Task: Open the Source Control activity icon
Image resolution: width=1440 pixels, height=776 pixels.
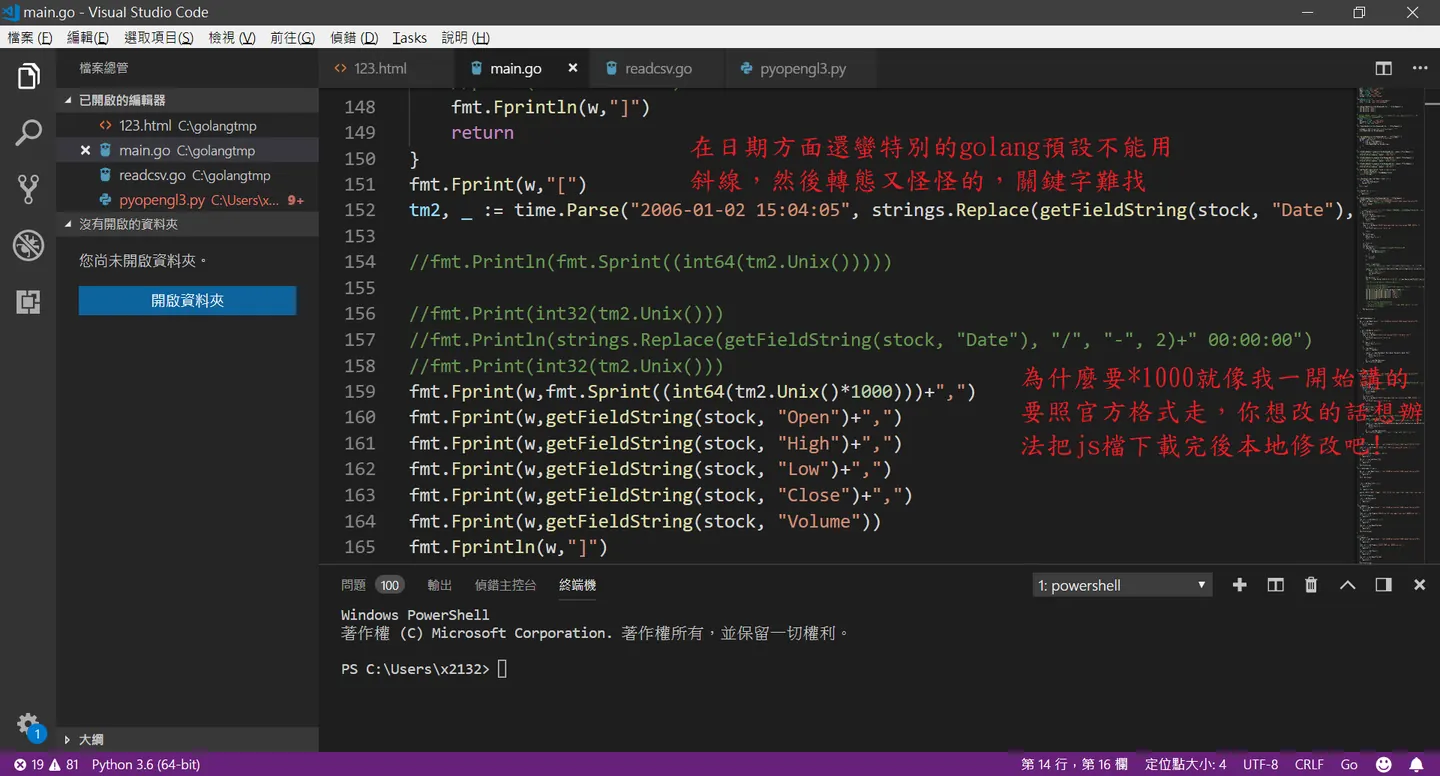Action: click(28, 189)
